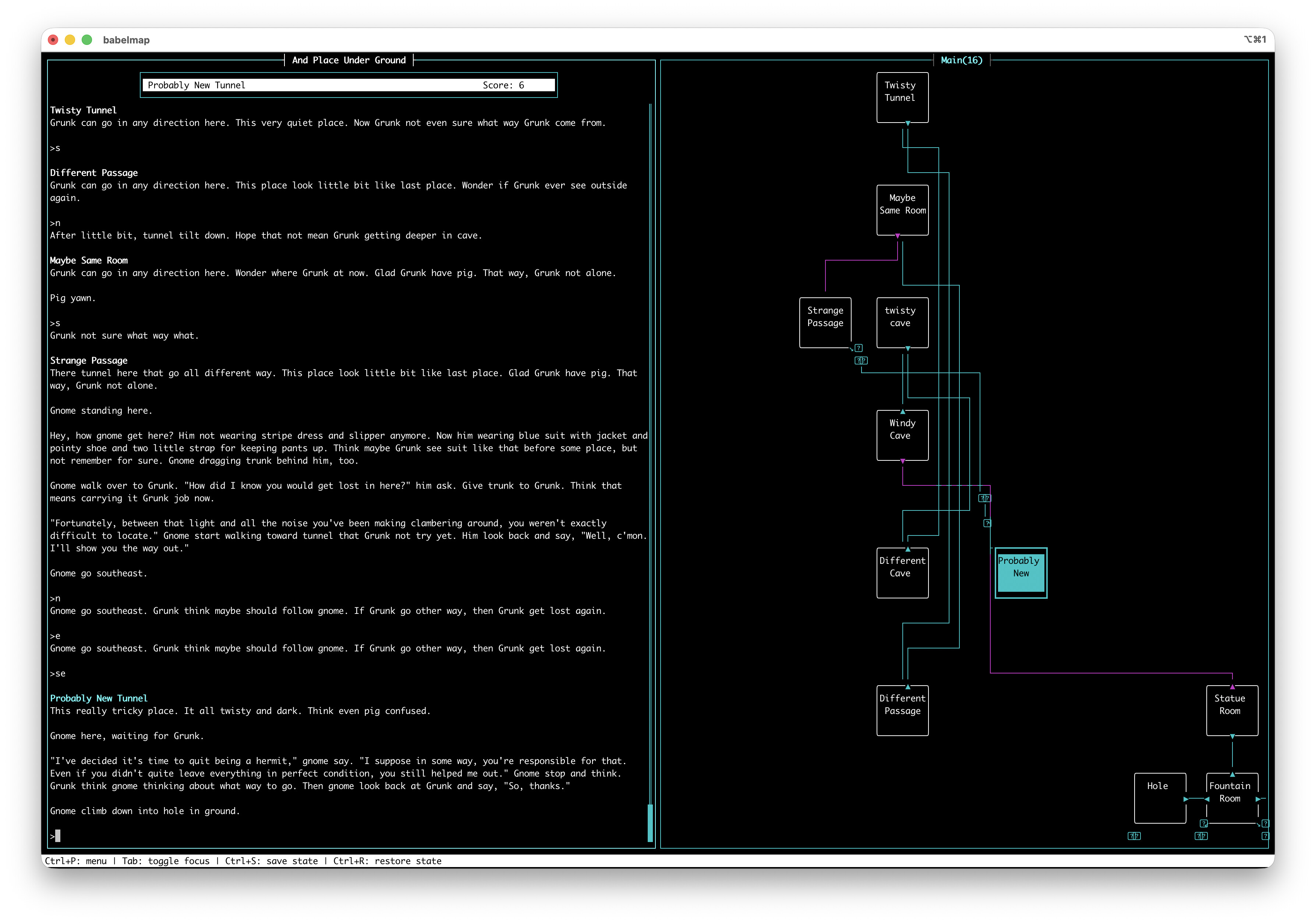Click the single '?' marker directly above Probably New
Viewport: 1316px width, 923px height.
click(x=987, y=523)
